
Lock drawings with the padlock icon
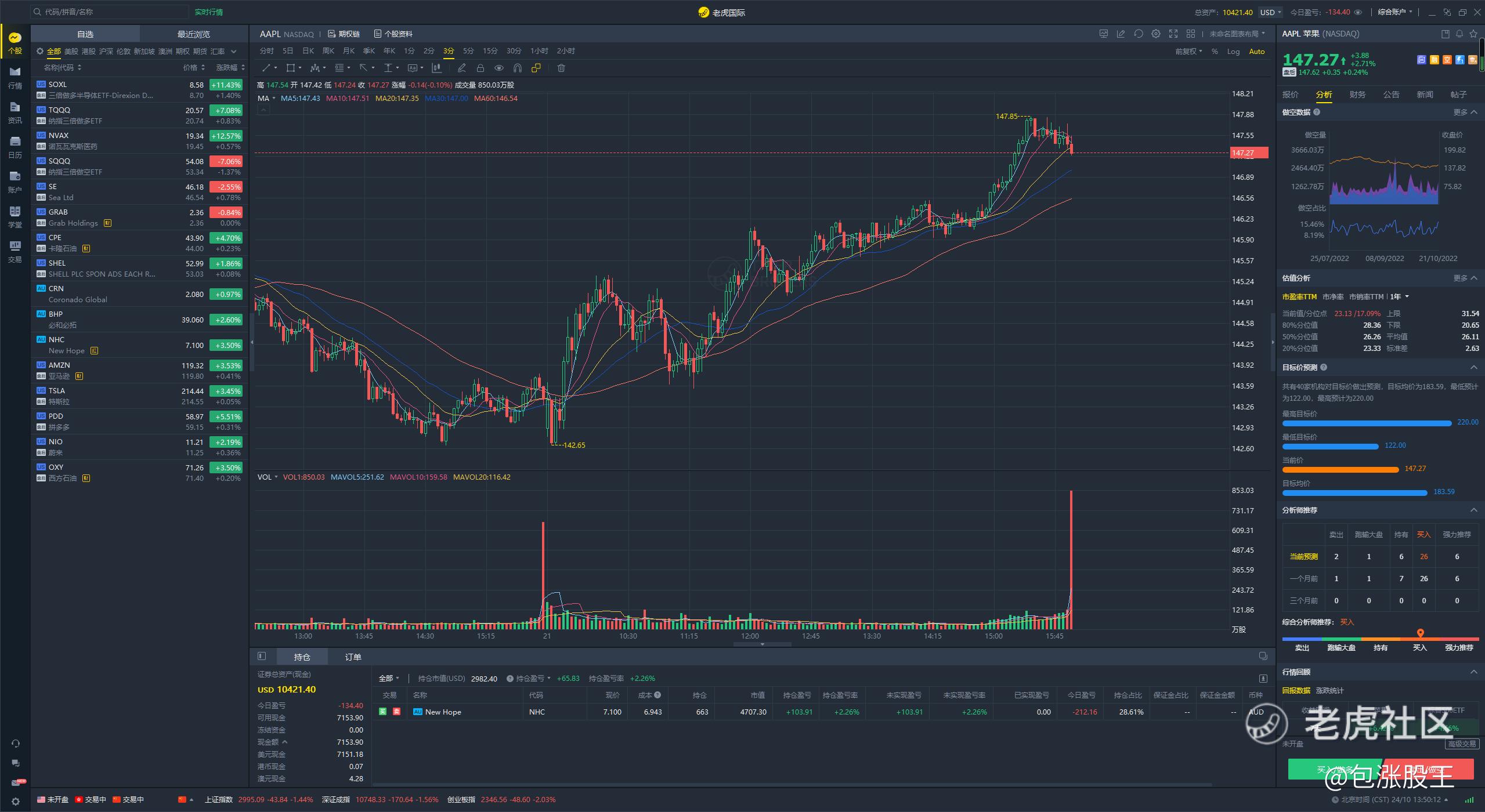tap(480, 68)
